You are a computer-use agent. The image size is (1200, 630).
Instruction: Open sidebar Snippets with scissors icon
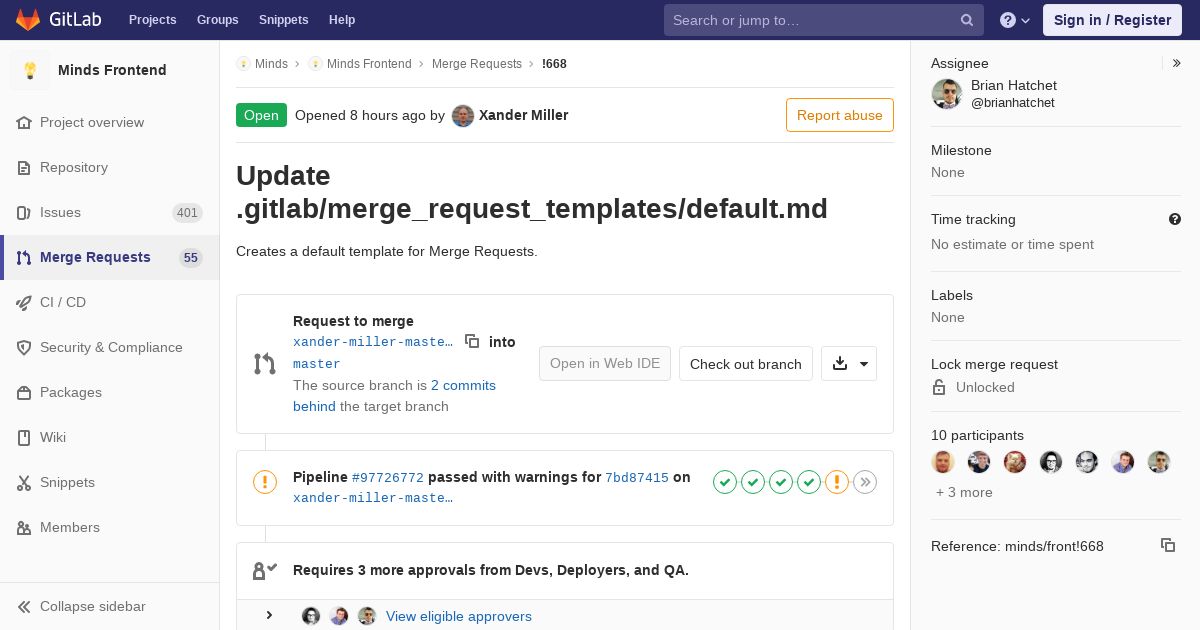110,482
